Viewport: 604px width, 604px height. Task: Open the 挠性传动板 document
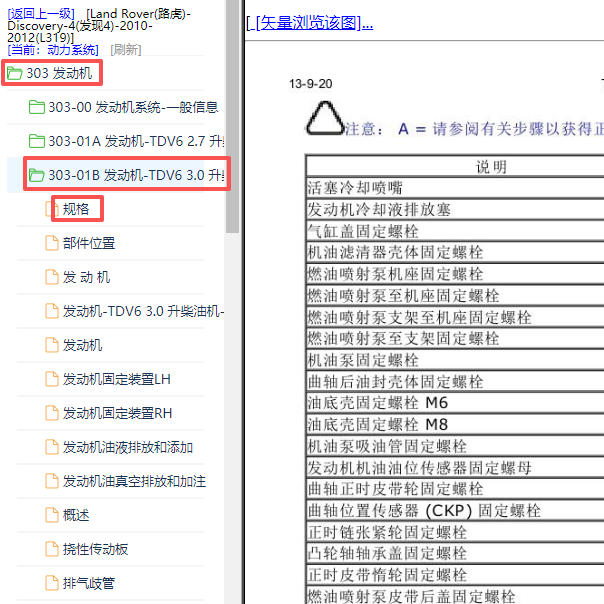click(96, 549)
